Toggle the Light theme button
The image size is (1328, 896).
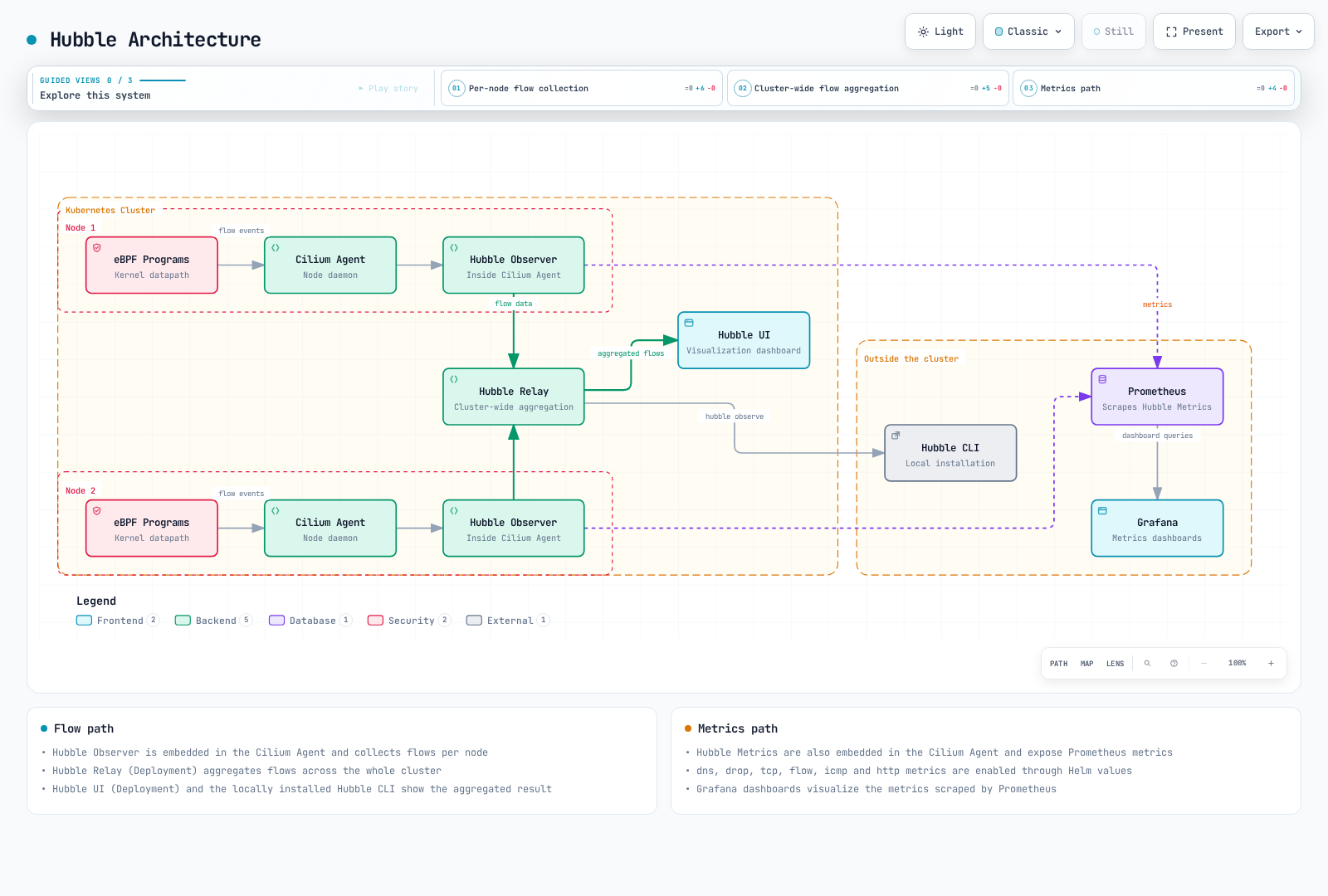[x=940, y=32]
